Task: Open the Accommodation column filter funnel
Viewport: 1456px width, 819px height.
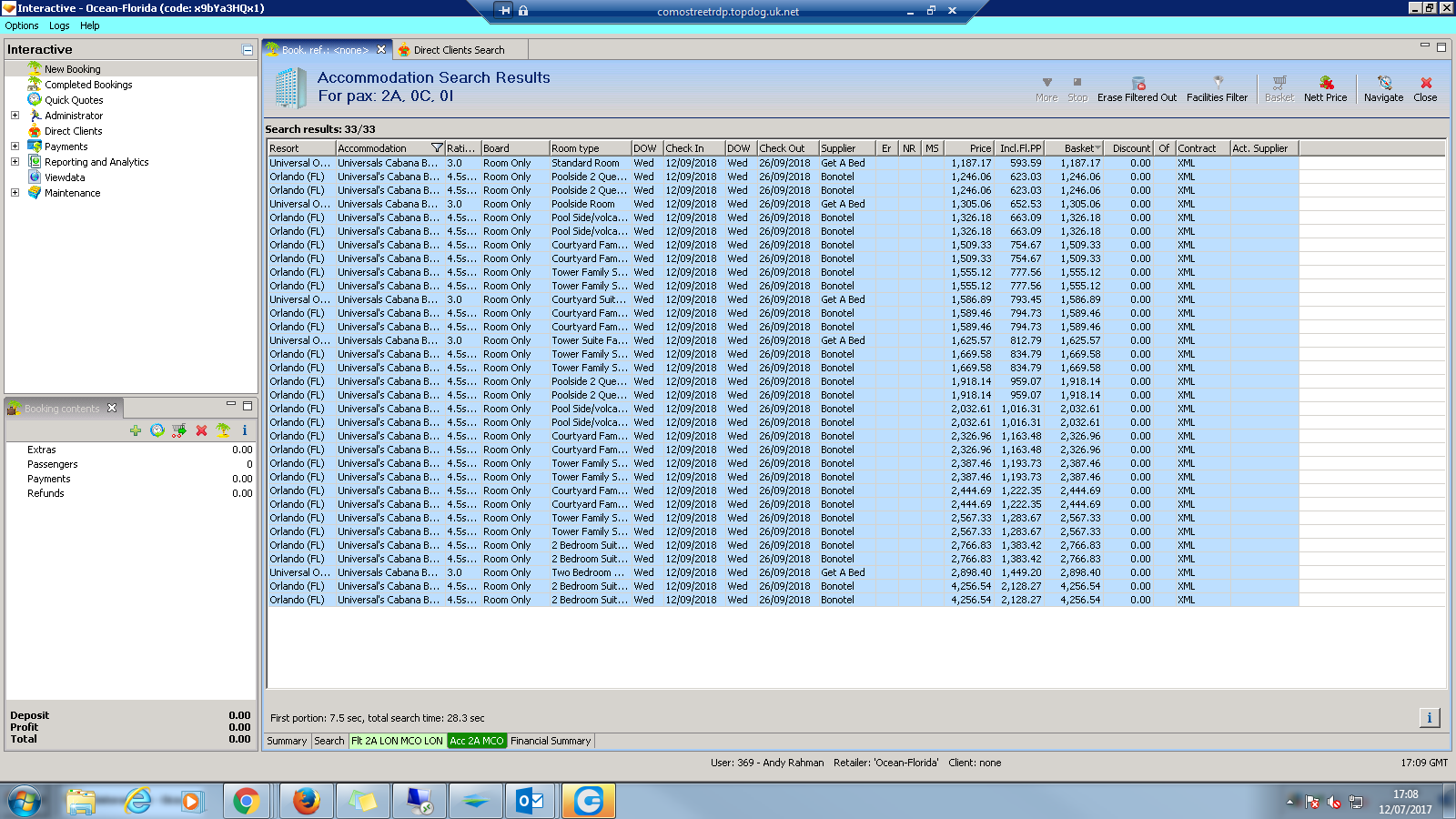Action: pyautogui.click(x=437, y=148)
